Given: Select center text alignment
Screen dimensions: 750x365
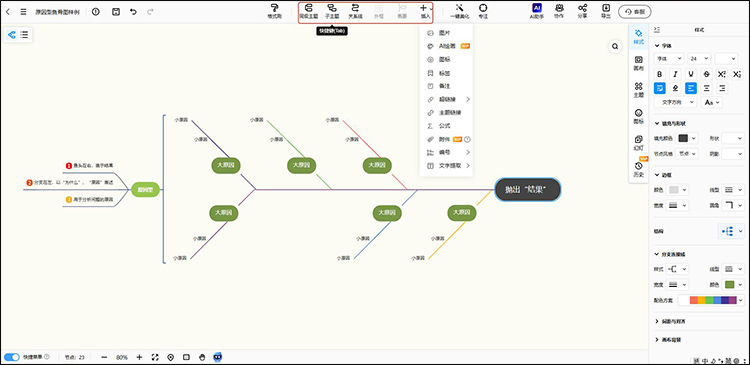Looking at the screenshot, I should tap(706, 88).
